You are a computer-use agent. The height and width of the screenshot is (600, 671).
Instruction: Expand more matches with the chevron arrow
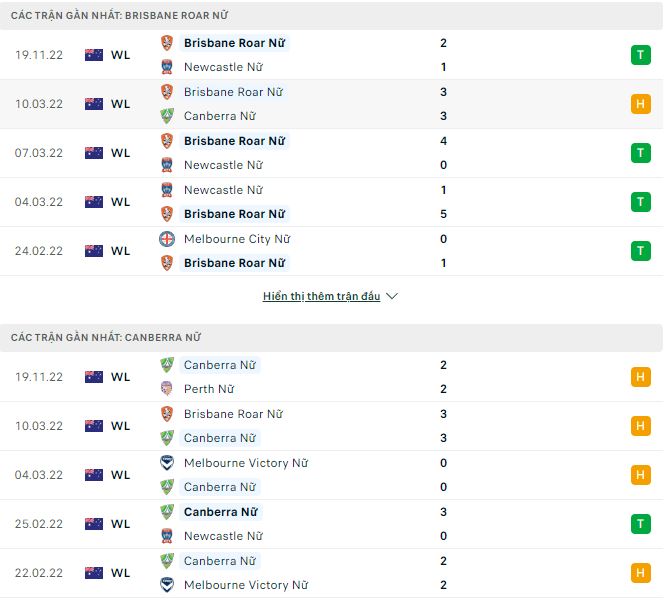[392, 296]
